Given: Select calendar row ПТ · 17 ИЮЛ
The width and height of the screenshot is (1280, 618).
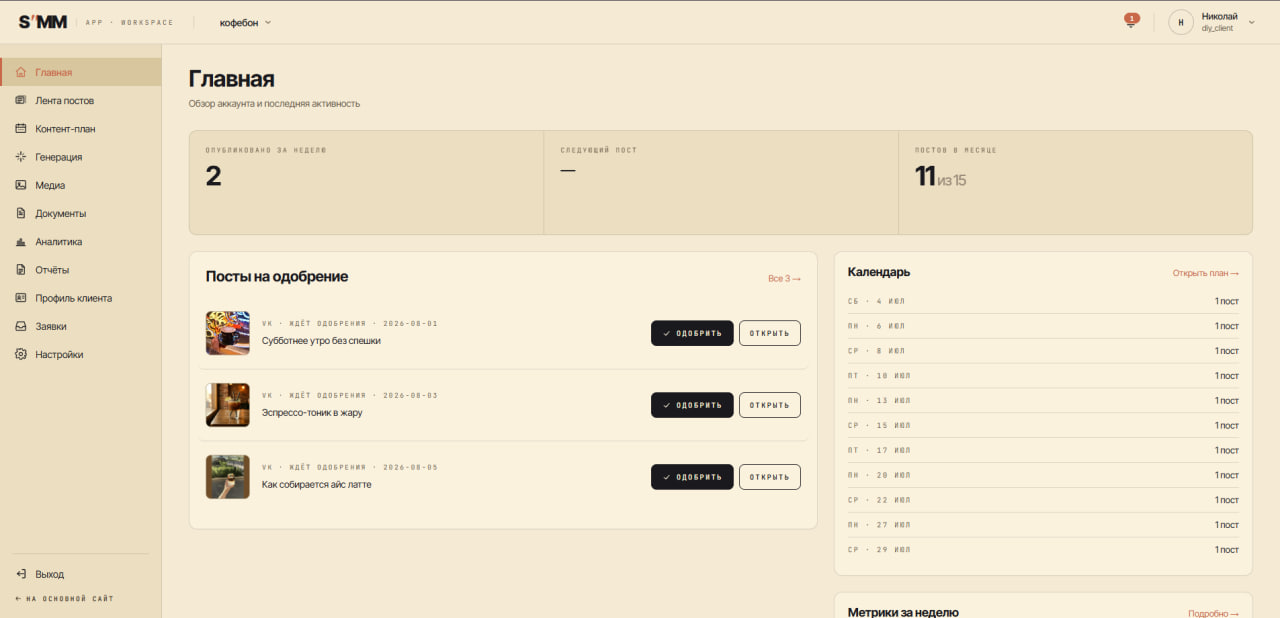Looking at the screenshot, I should 1043,450.
